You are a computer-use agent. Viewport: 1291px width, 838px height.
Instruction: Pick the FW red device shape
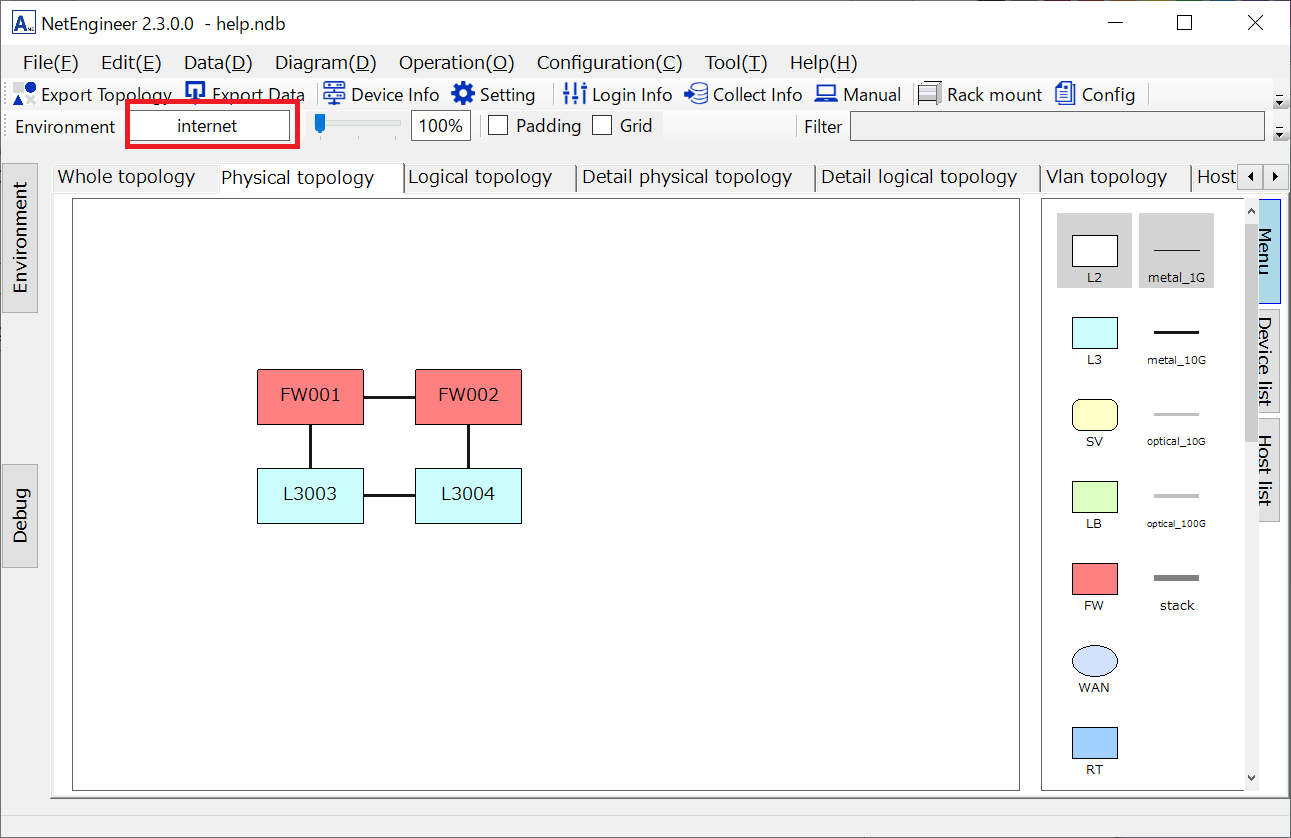tap(1094, 579)
